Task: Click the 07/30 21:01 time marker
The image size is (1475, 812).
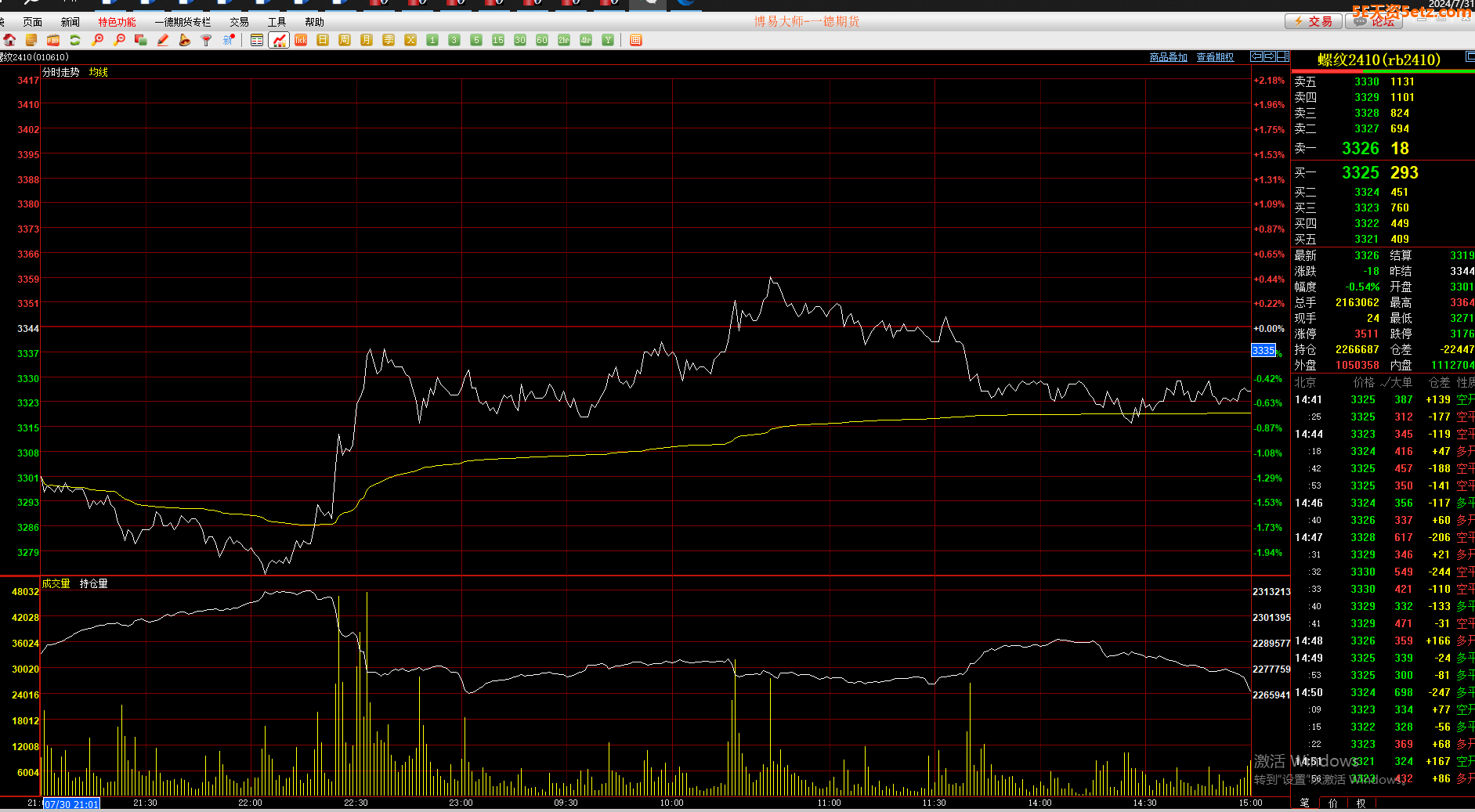Action: [71, 804]
